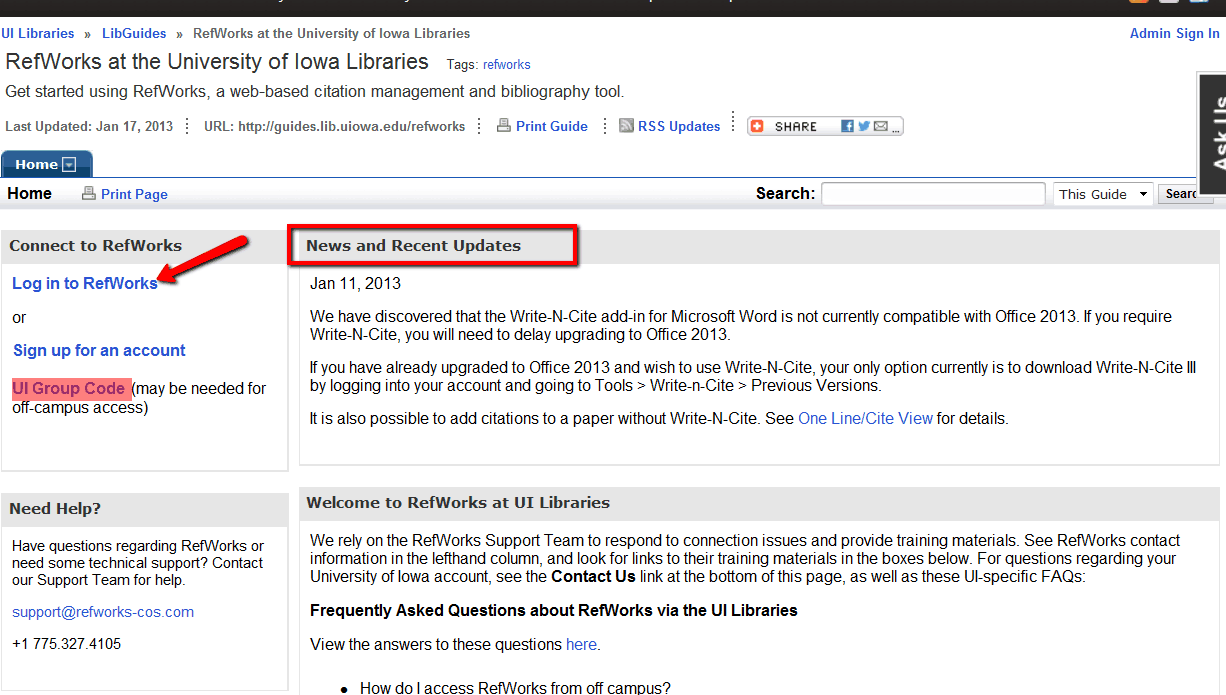This screenshot has width=1226, height=695.
Task: Click the orange plus Share icon
Action: [757, 126]
